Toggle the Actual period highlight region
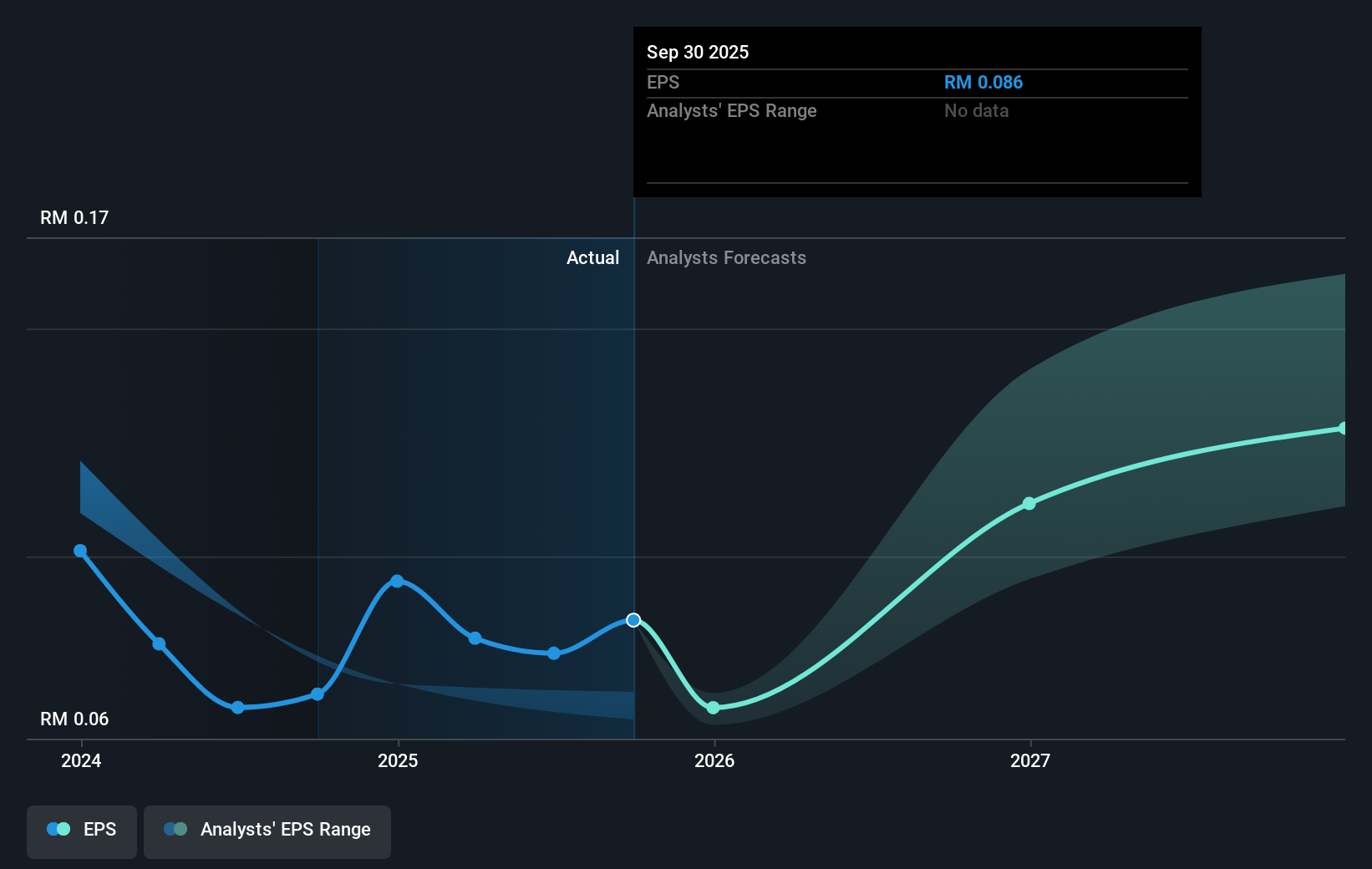Viewport: 1372px width, 869px height. [x=476, y=485]
